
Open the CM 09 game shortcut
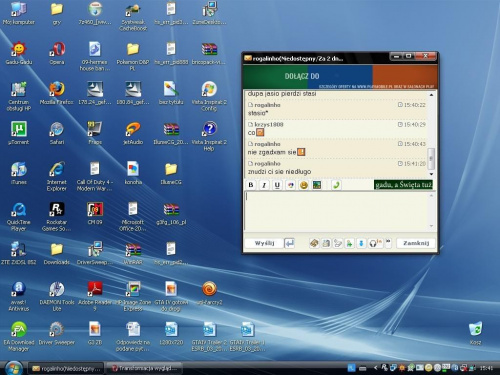pos(95,213)
